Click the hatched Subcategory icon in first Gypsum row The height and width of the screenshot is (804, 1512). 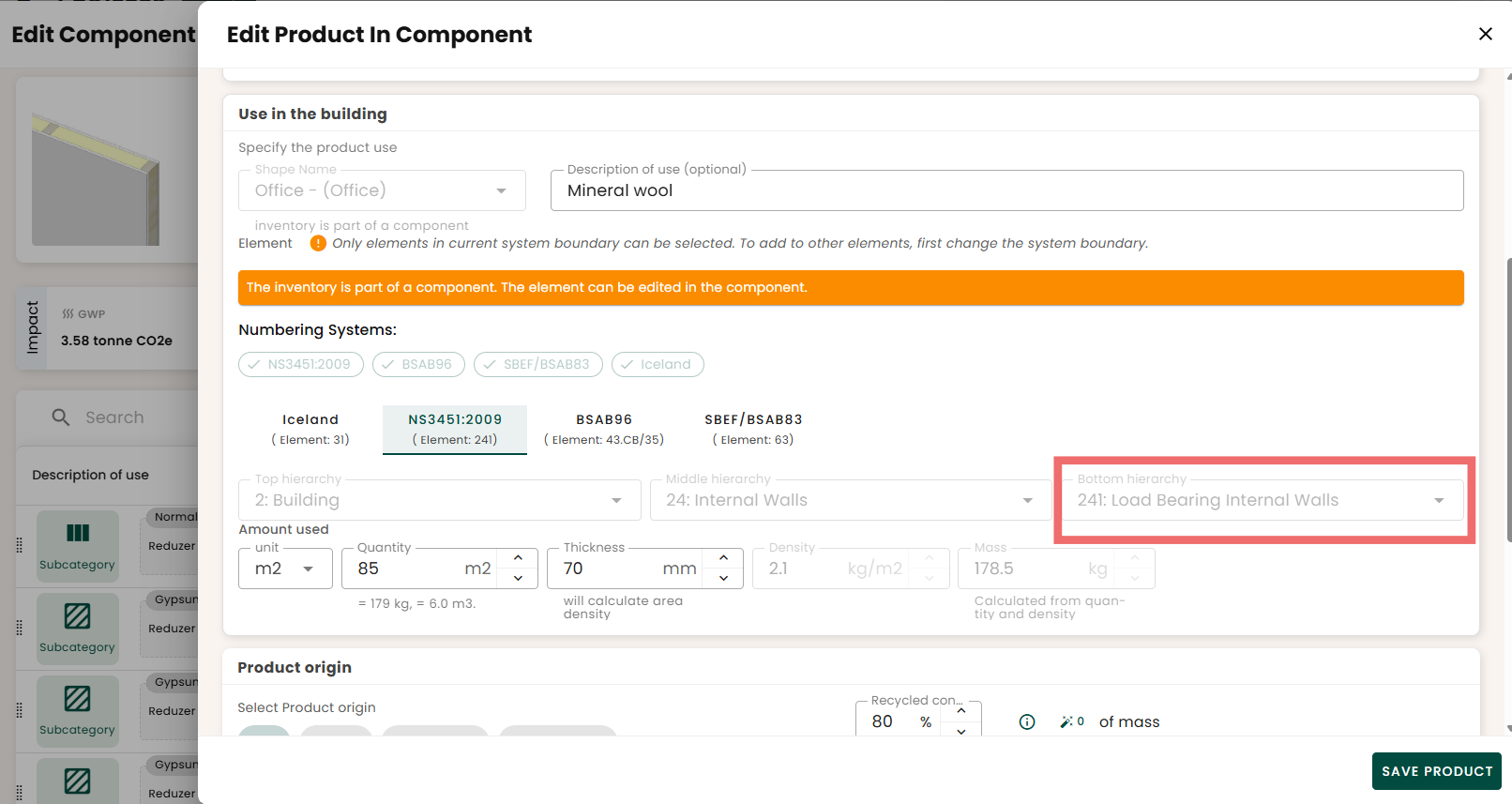78,615
